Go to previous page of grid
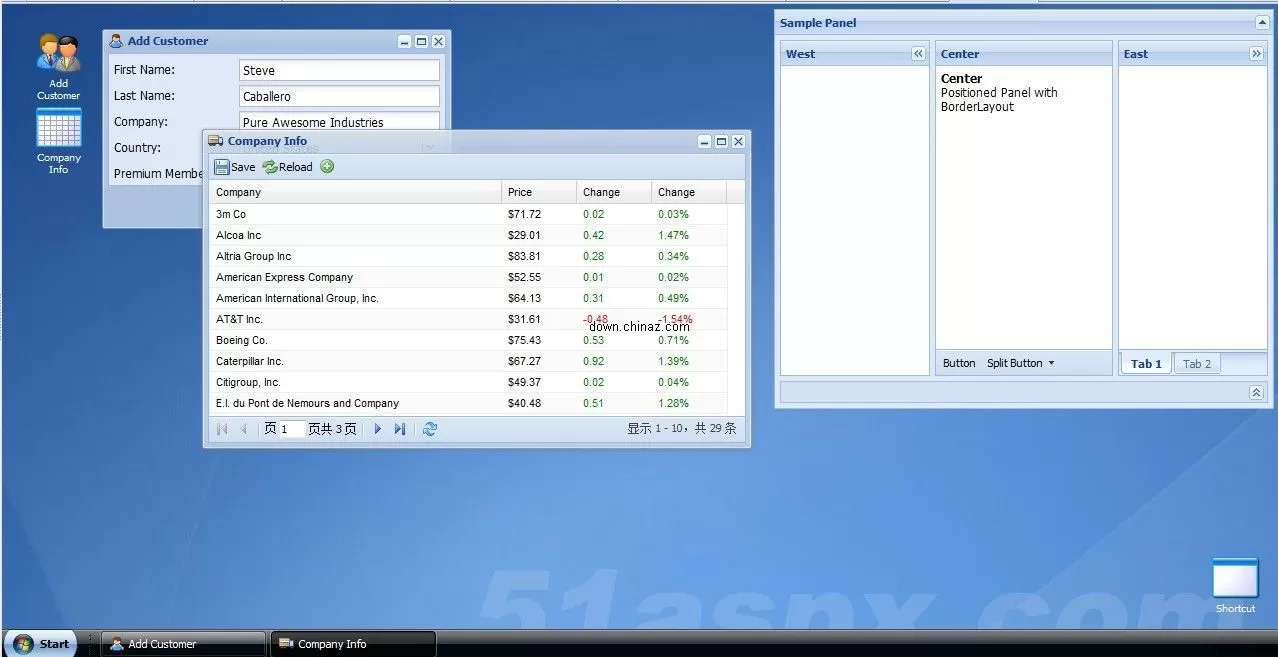Viewport: 1278px width, 657px height. coord(243,429)
